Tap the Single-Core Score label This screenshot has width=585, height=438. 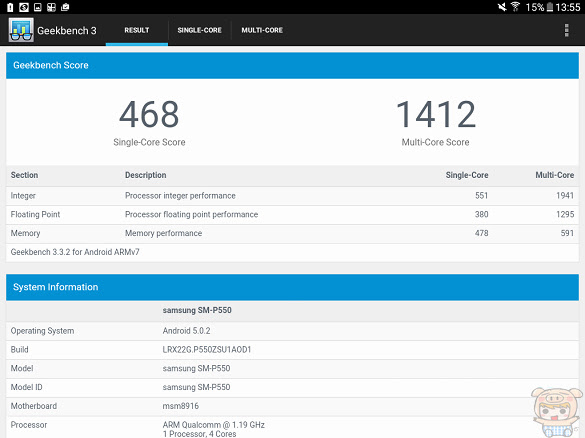(149, 142)
